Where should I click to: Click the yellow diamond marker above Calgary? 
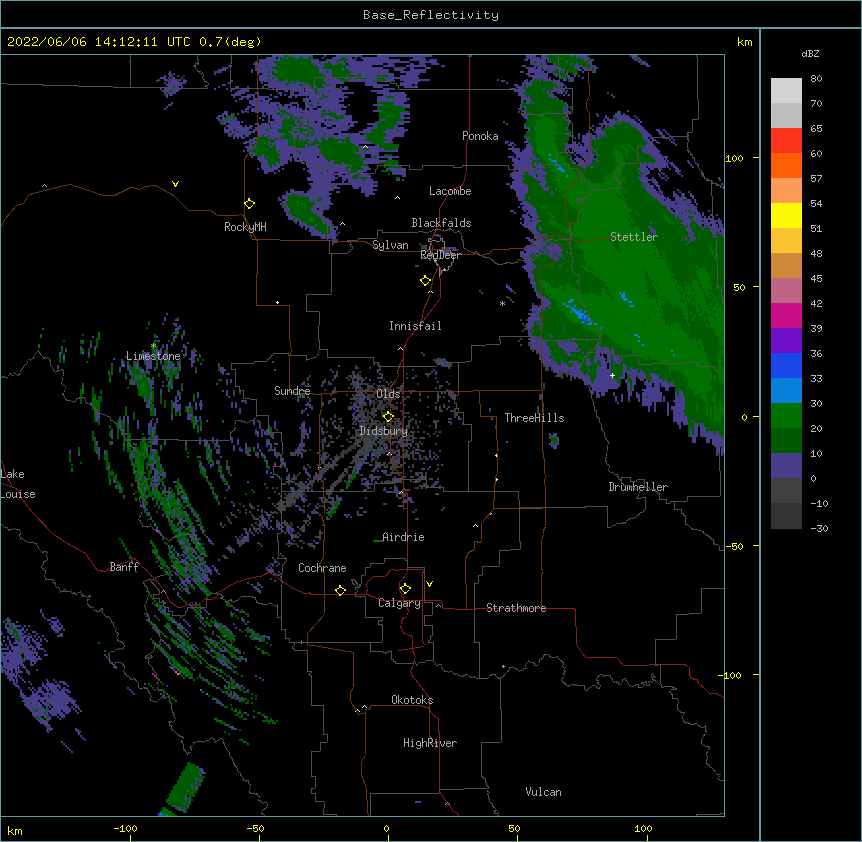click(405, 589)
